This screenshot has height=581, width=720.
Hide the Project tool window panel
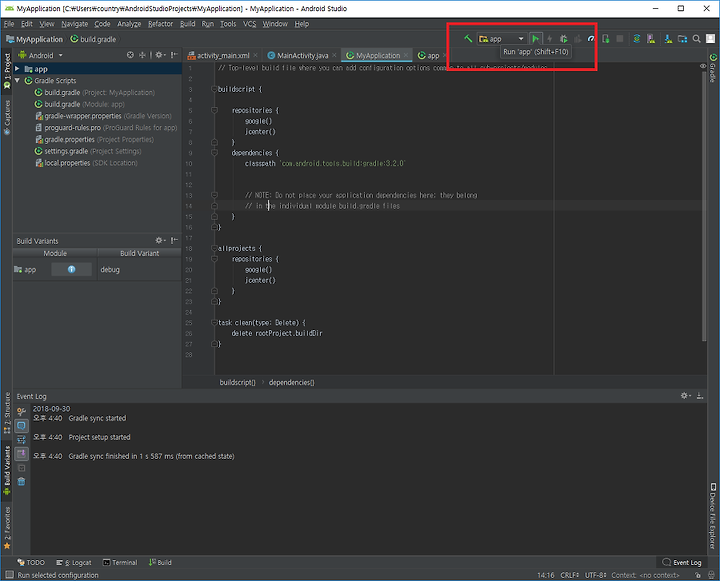point(174,55)
